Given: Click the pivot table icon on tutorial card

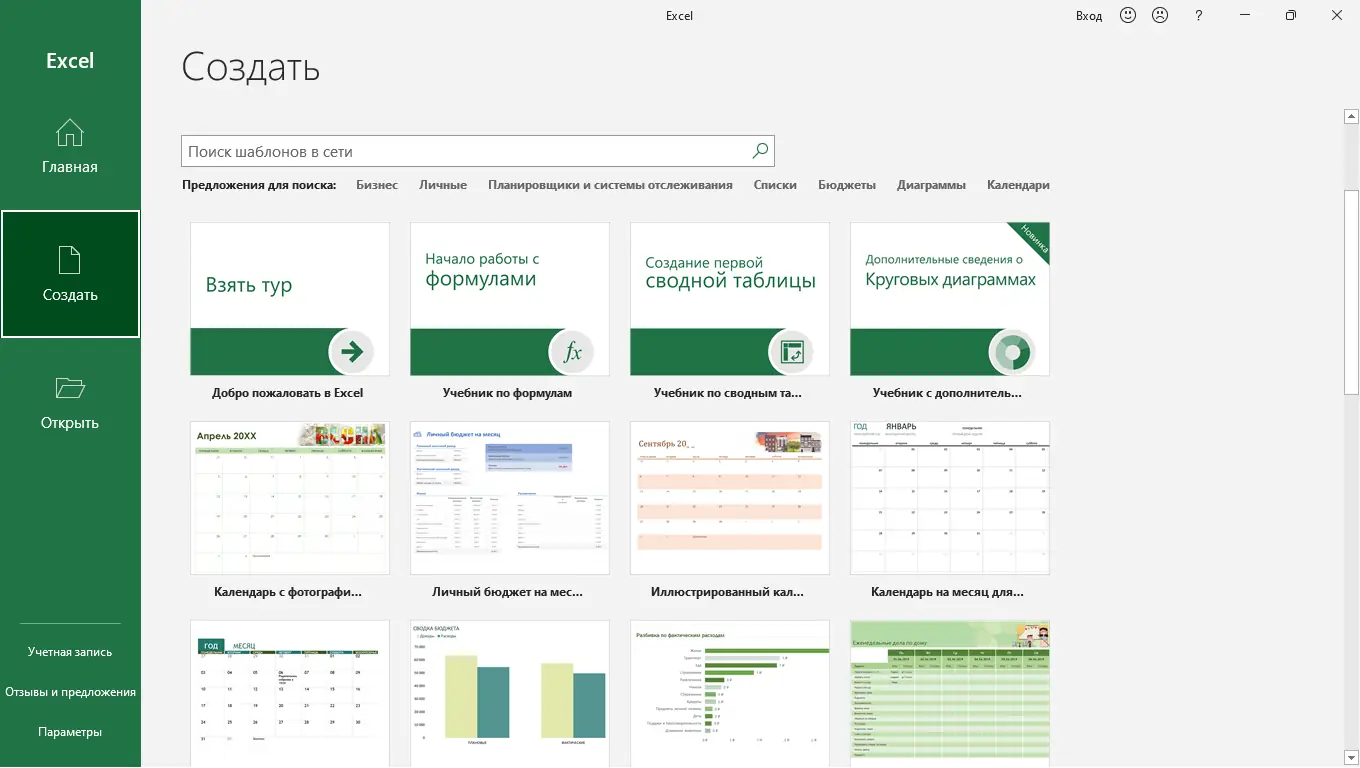Looking at the screenshot, I should click(x=791, y=351).
